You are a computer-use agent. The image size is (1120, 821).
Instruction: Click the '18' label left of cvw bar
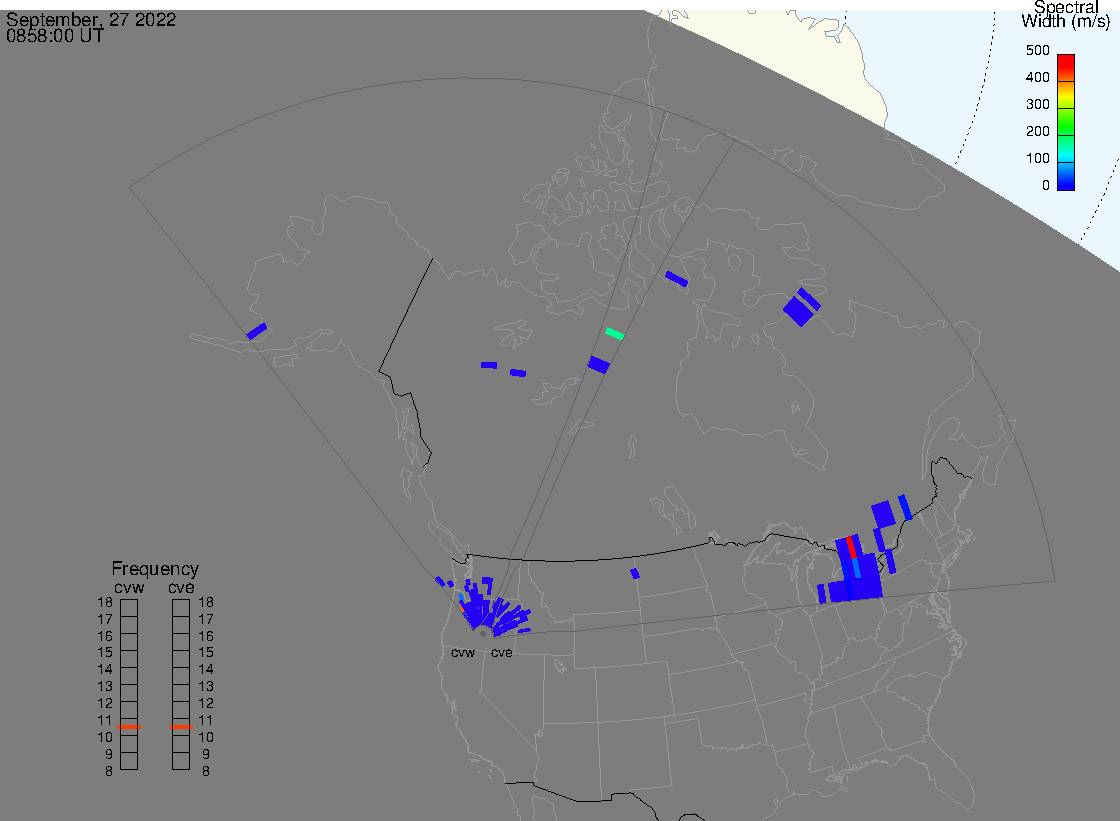point(105,602)
